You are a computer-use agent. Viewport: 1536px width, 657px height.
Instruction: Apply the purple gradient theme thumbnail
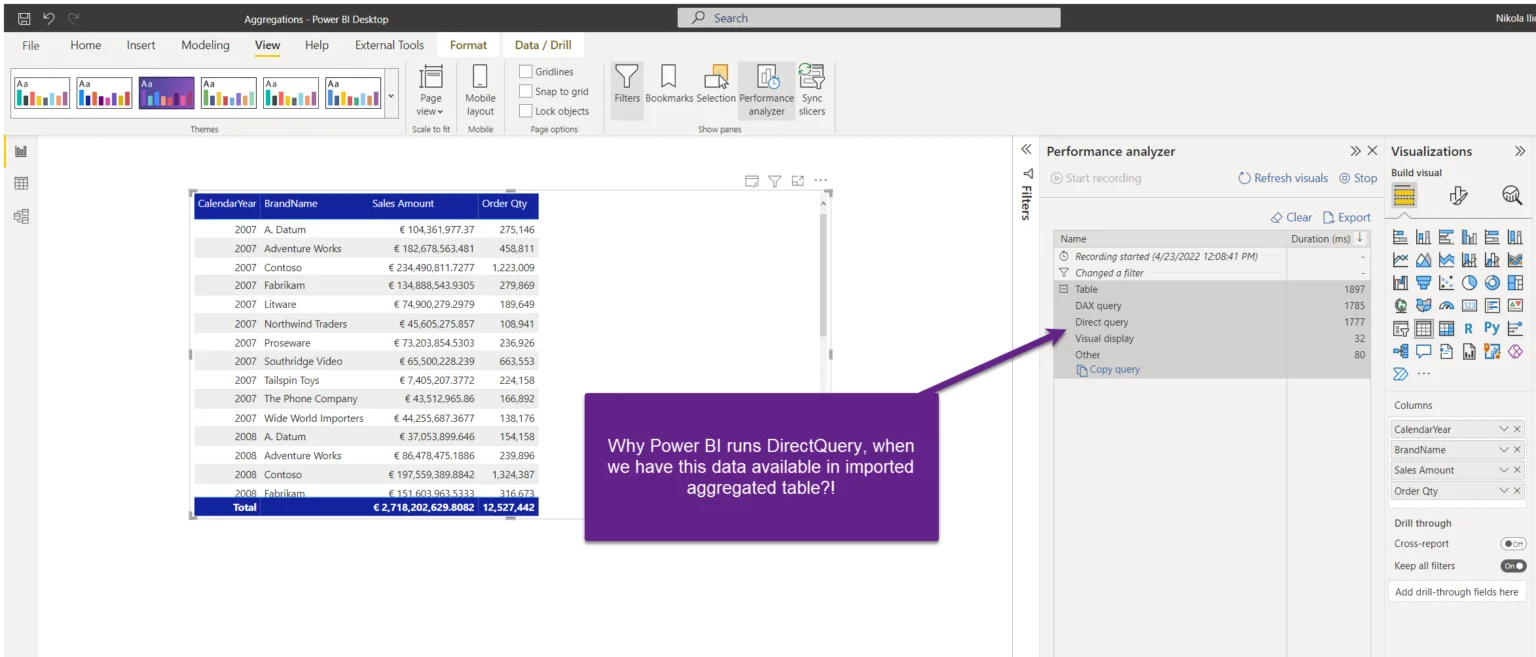(167, 93)
